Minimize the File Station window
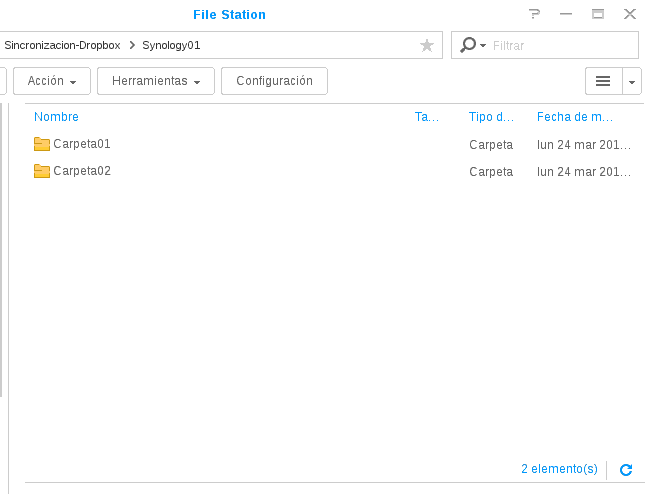This screenshot has width=654, height=494. (566, 14)
